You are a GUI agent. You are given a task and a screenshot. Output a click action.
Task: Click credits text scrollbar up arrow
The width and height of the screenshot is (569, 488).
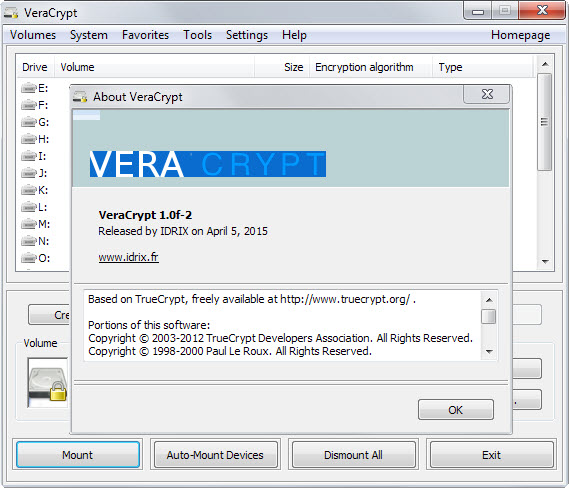(489, 300)
